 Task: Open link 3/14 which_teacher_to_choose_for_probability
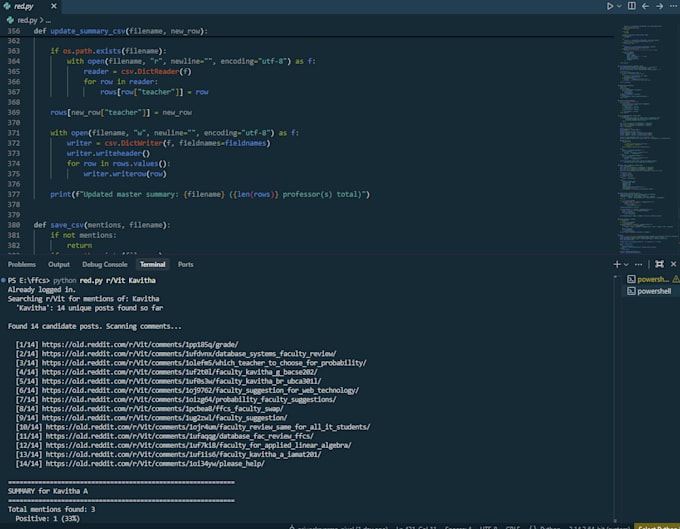pos(204,363)
